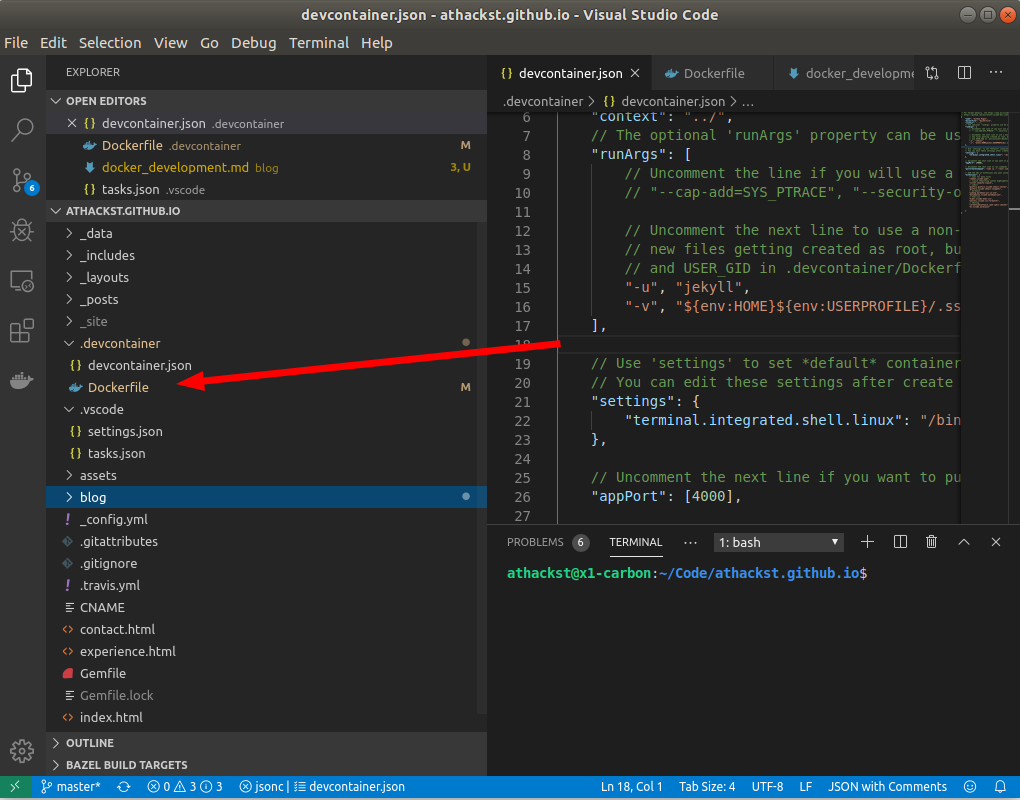This screenshot has height=800, width=1020.
Task: Open the notifications bell icon
Action: (x=1000, y=787)
